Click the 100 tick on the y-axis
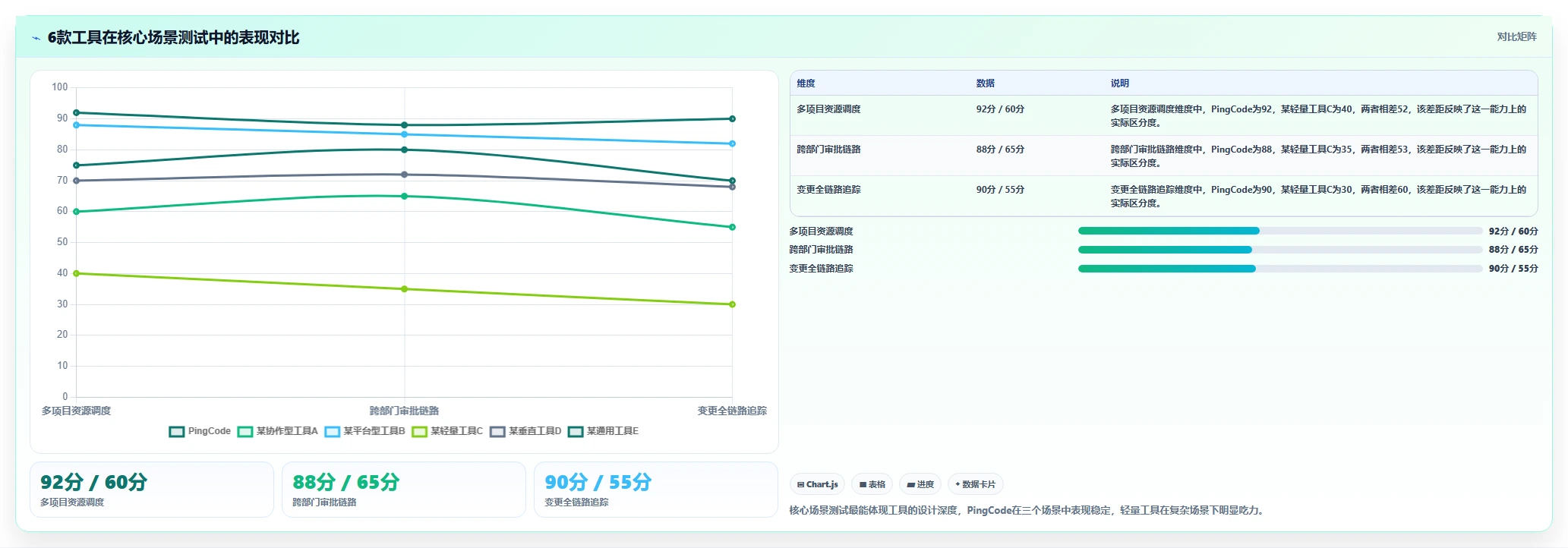Image resolution: width=1568 pixels, height=548 pixels. [60, 87]
